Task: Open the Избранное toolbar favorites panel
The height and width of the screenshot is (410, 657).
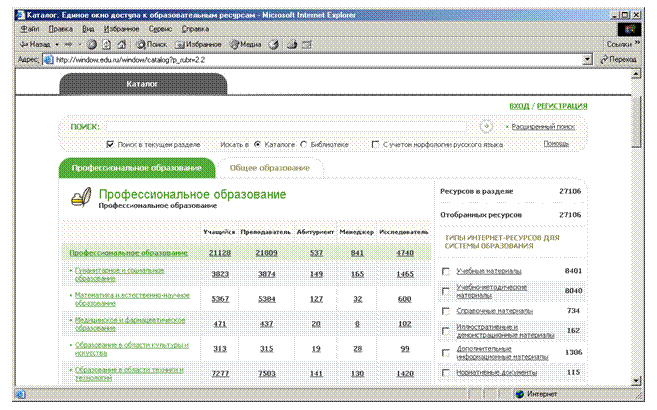Action: pos(198,44)
